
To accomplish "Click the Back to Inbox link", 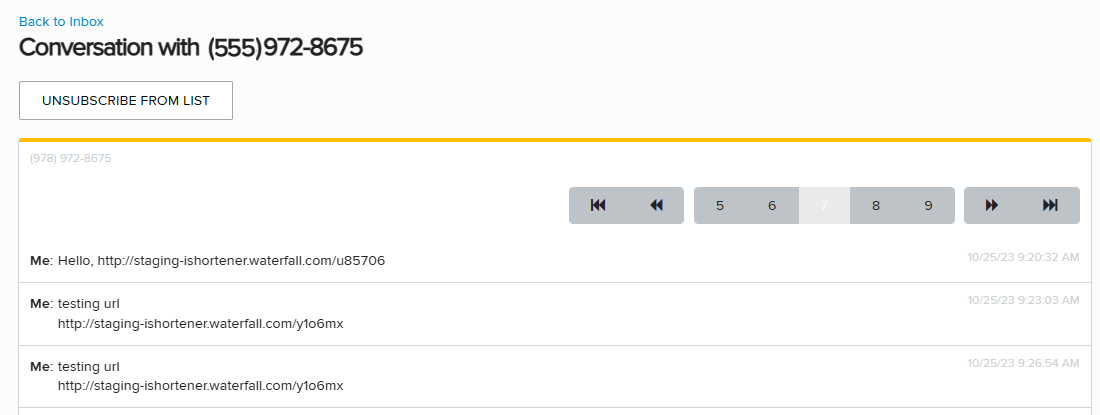I will tap(61, 21).
